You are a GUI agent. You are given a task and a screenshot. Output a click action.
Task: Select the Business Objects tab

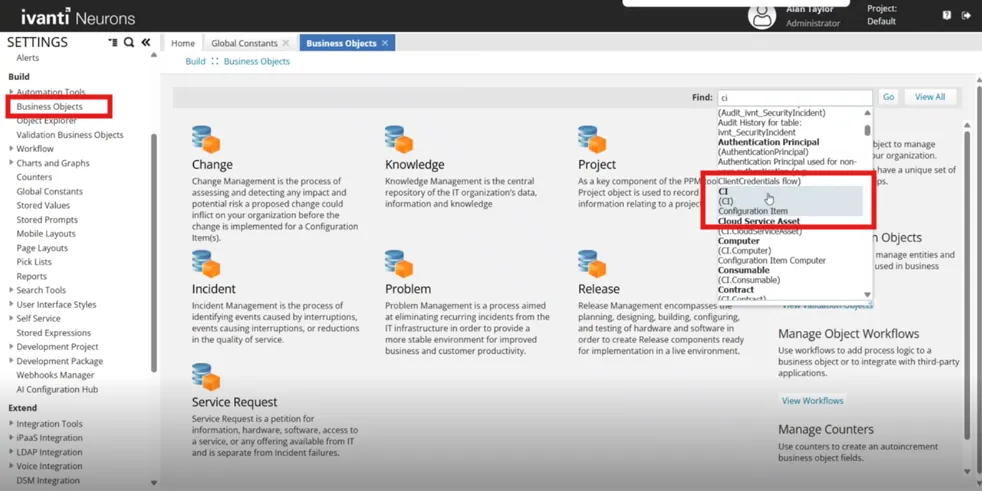341,43
